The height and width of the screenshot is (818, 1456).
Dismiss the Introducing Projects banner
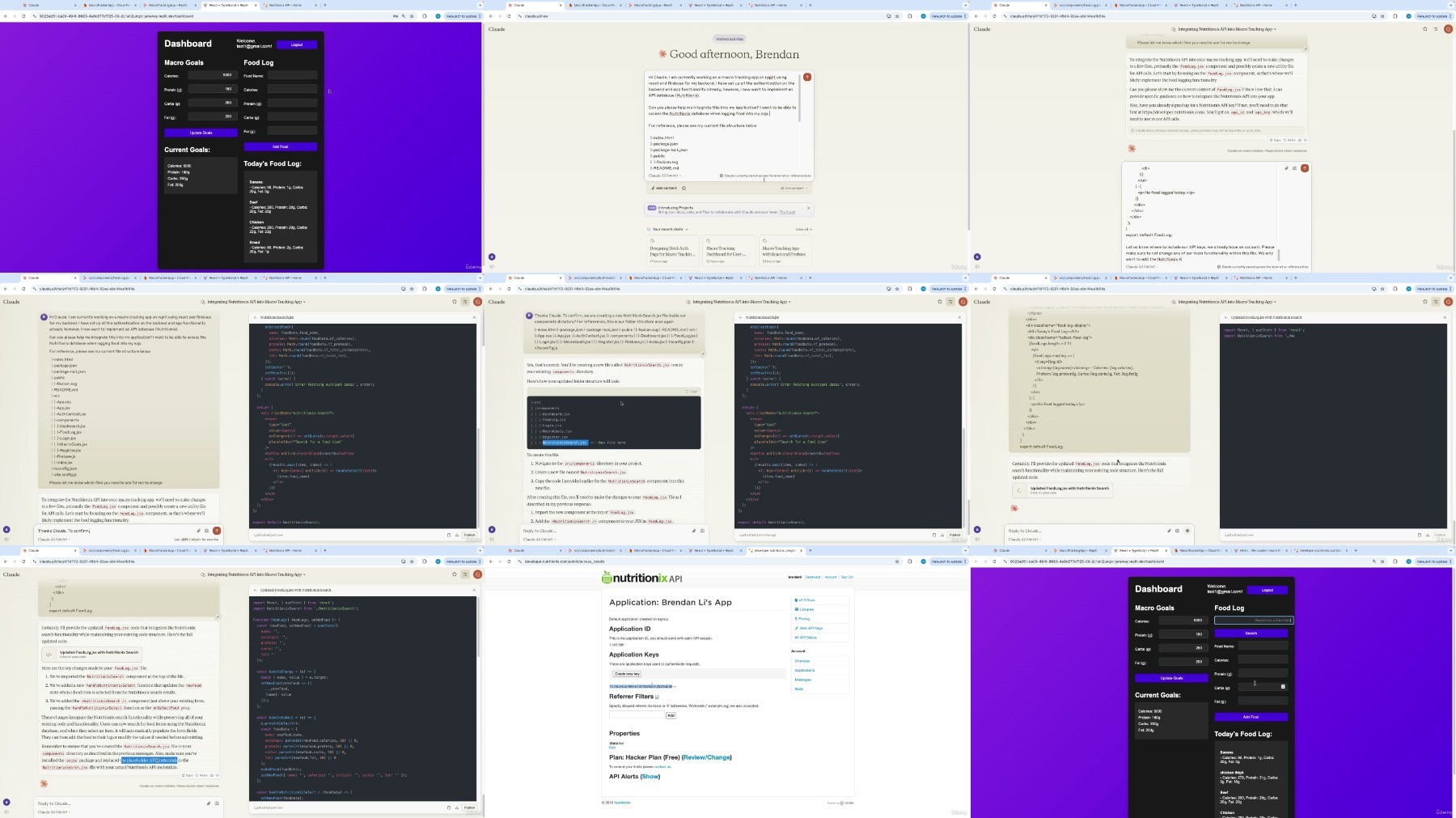click(x=808, y=208)
